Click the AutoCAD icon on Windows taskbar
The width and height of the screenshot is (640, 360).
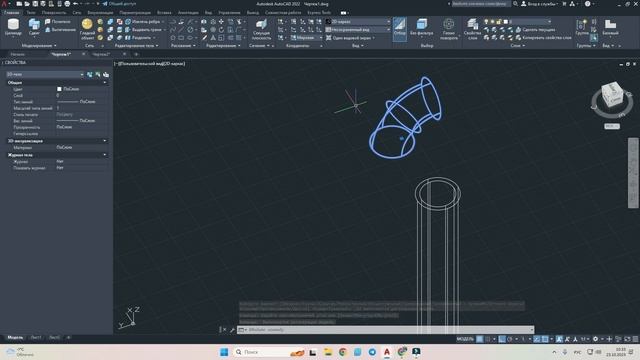tap(387, 352)
